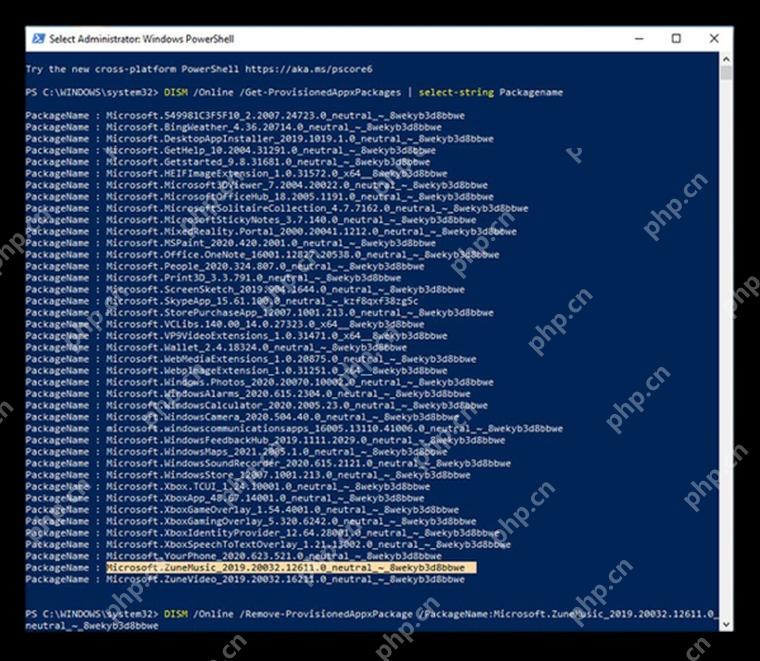Select the Microsoft.WindowsCalculator package line
Screen dimensions: 760x661
click(256, 406)
